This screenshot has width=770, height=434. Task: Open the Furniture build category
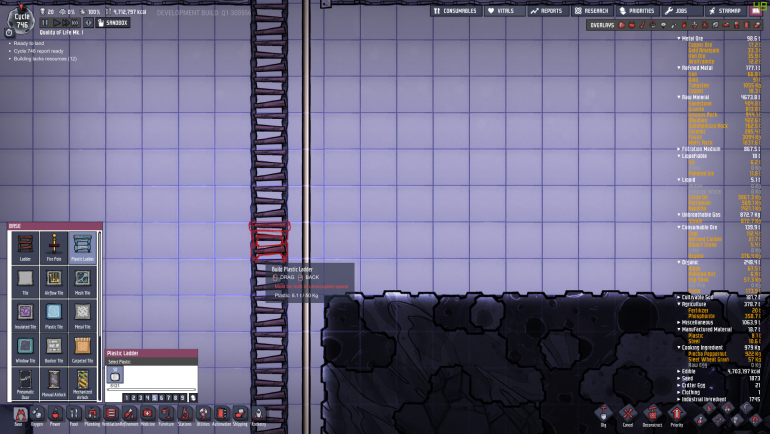click(166, 415)
